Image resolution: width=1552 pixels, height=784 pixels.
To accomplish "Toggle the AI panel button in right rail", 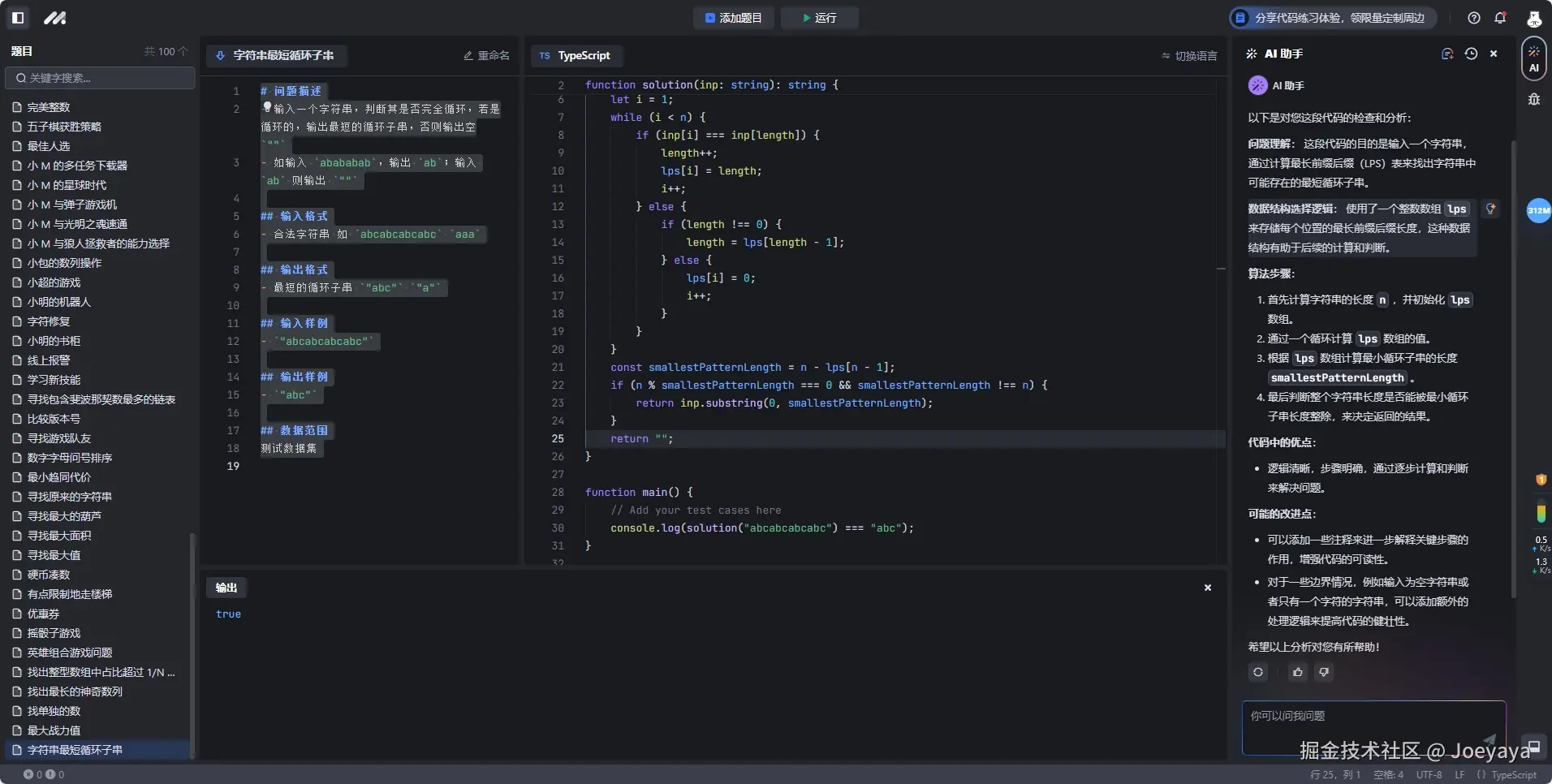I will [1533, 59].
